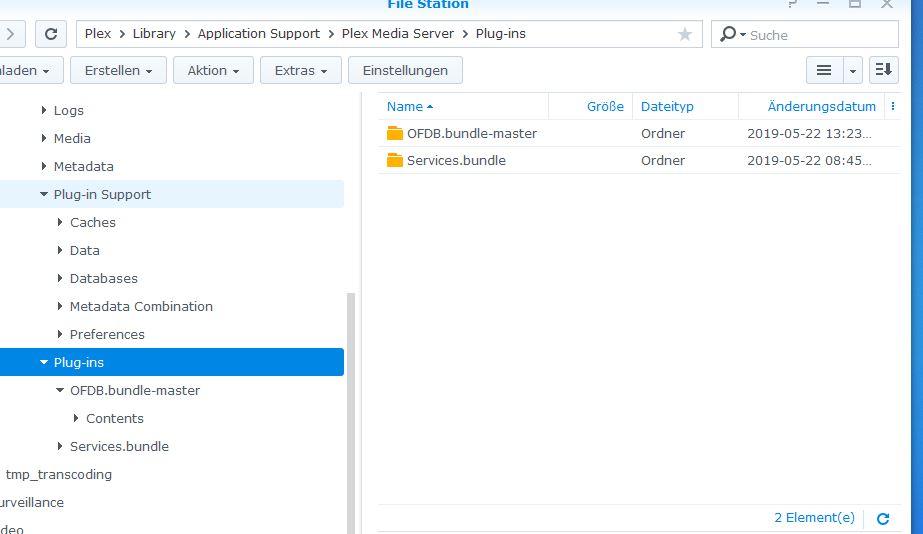Expand the Media tree folder

(44, 138)
